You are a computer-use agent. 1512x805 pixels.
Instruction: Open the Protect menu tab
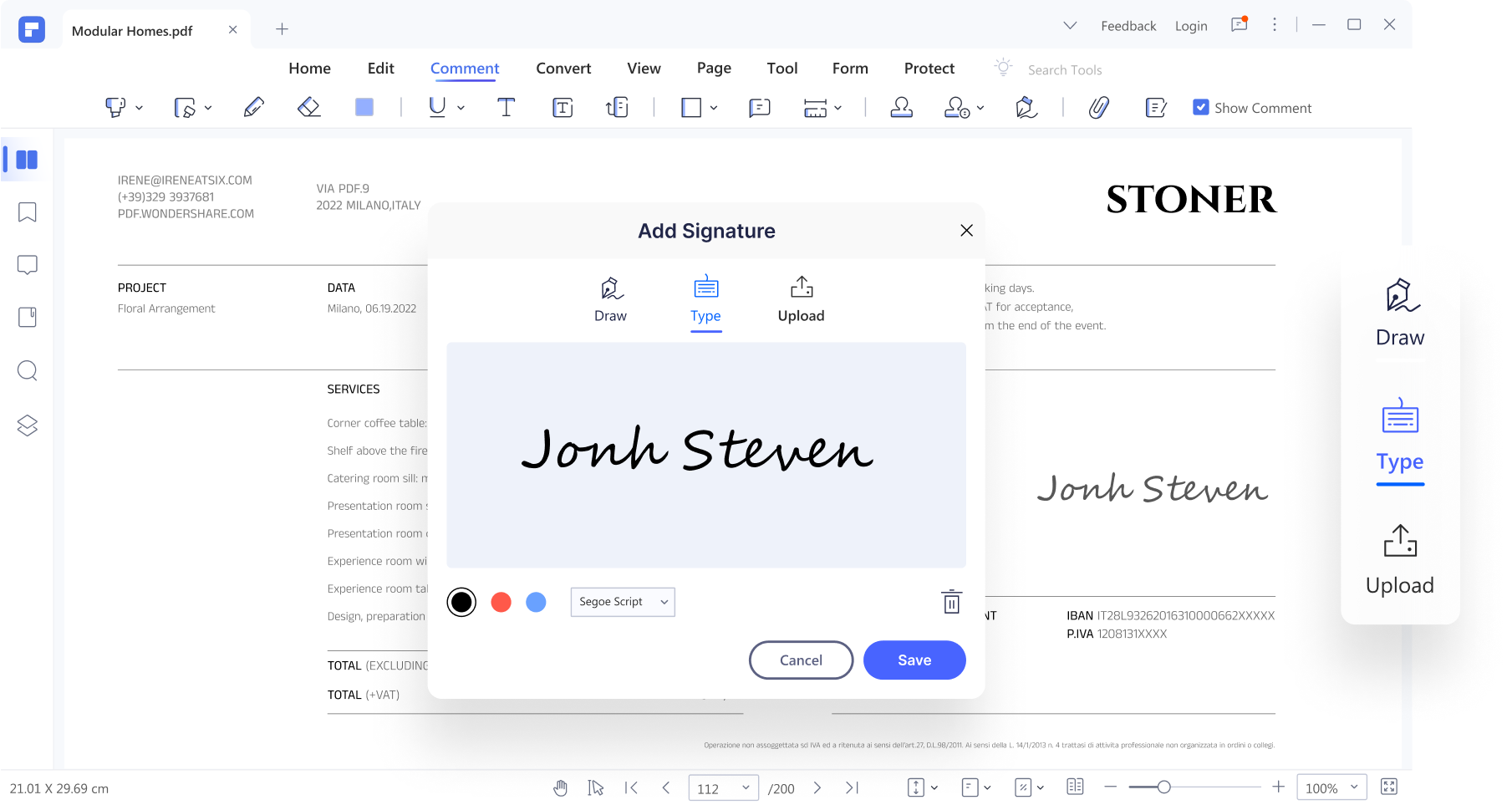click(x=929, y=69)
